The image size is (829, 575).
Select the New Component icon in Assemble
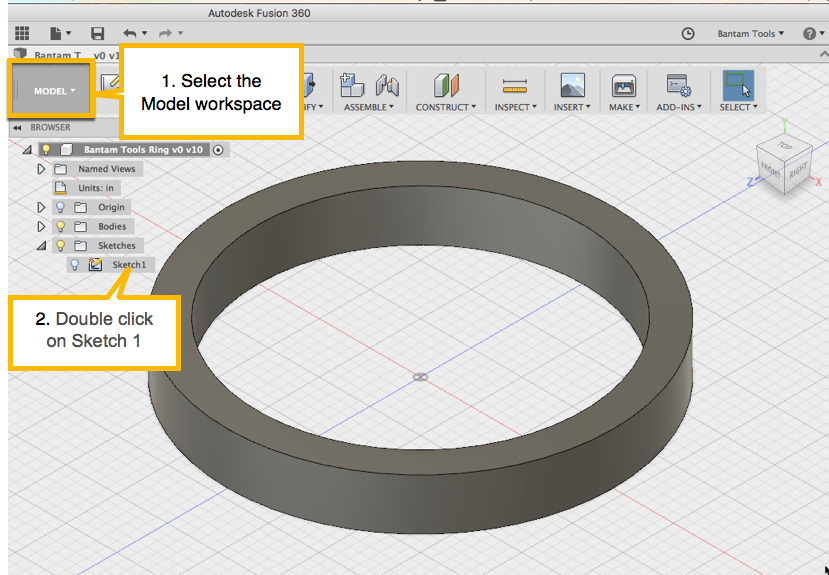click(x=352, y=85)
